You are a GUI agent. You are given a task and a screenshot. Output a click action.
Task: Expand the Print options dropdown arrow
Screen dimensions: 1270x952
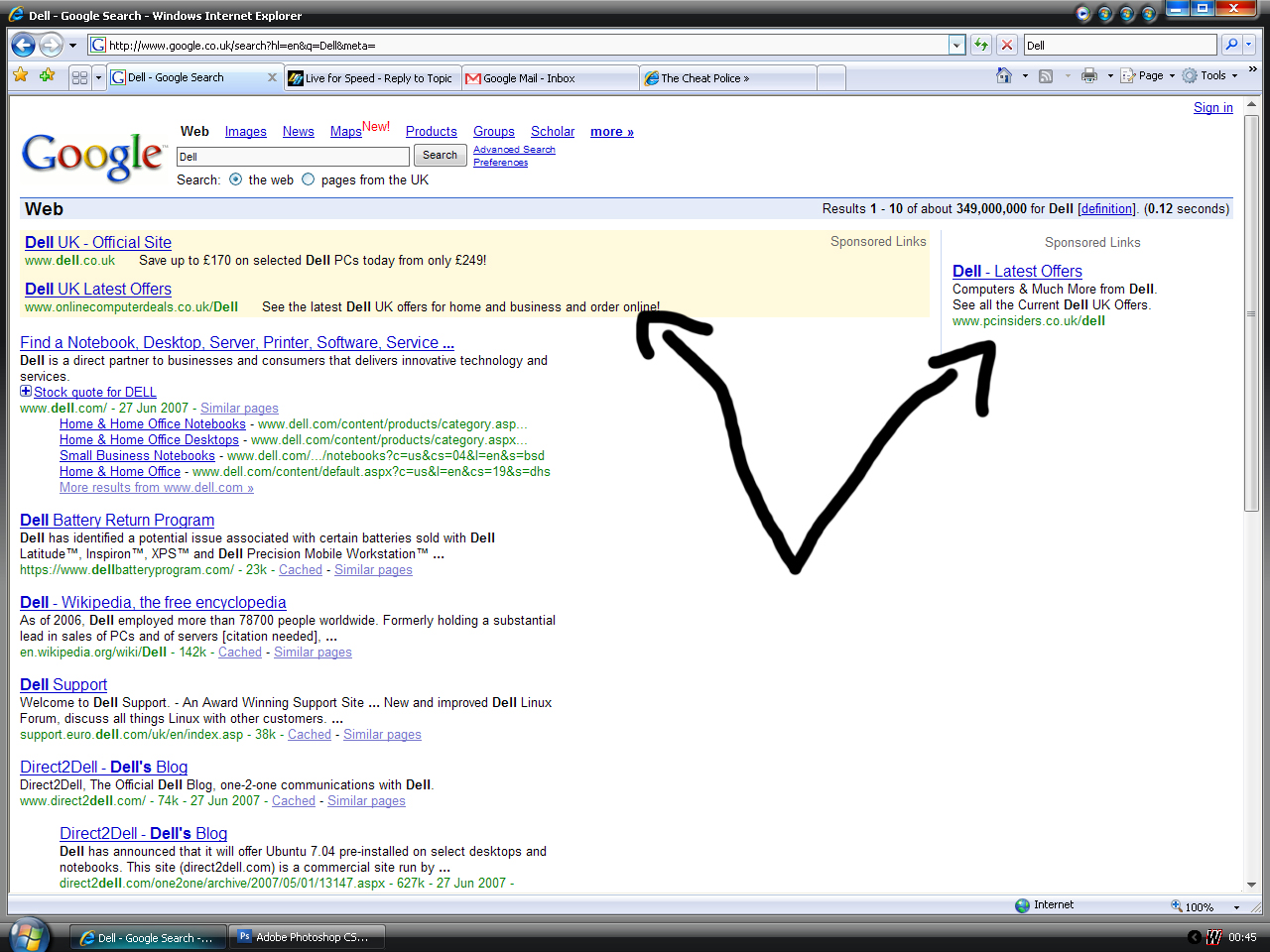click(x=1110, y=75)
